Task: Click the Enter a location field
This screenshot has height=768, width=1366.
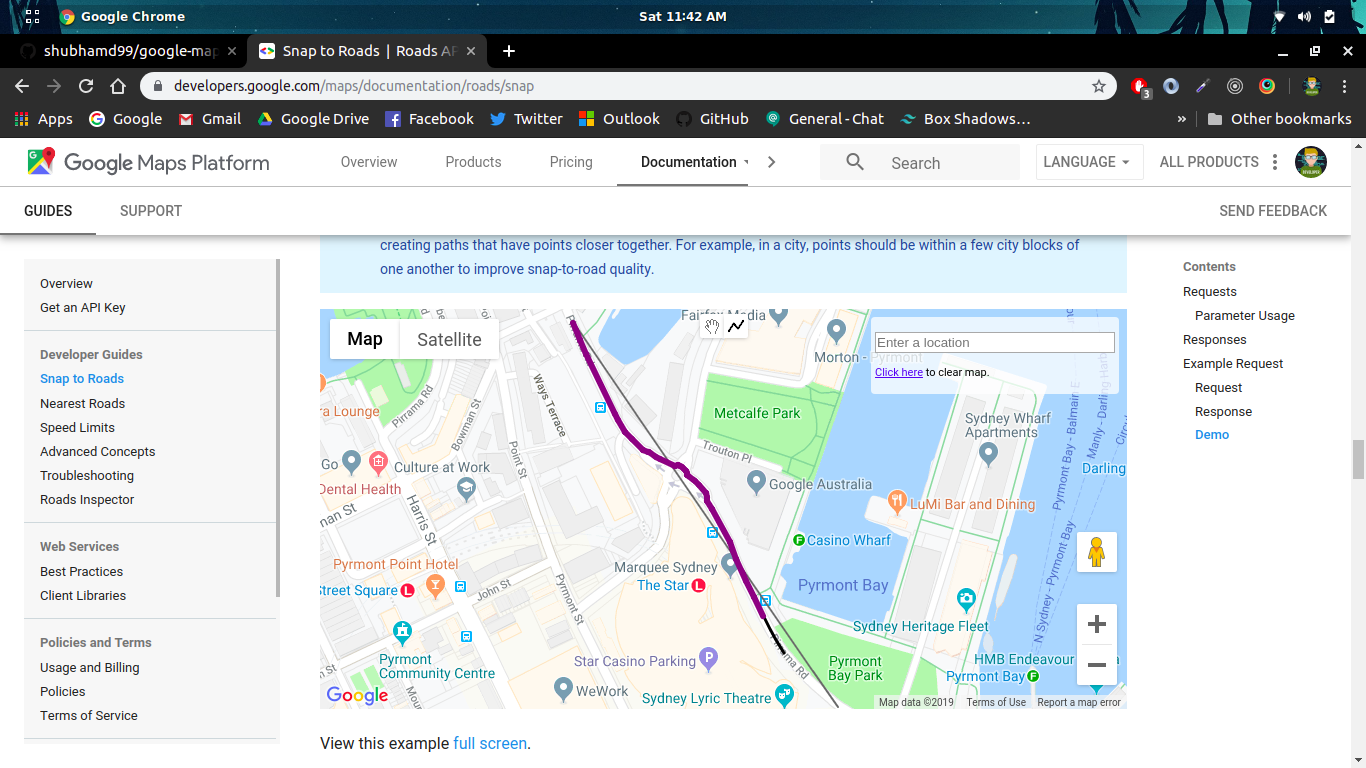Action: pos(995,342)
